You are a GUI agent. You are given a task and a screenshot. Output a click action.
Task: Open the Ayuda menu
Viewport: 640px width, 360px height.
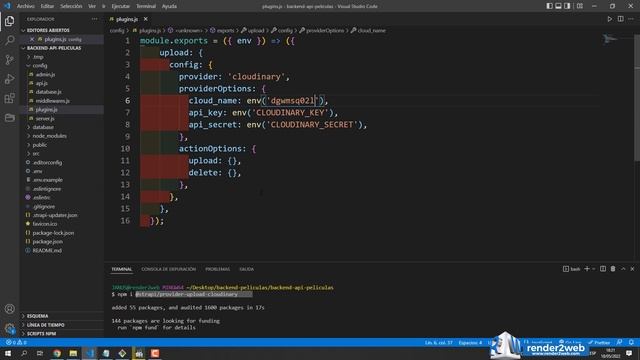(169, 6)
